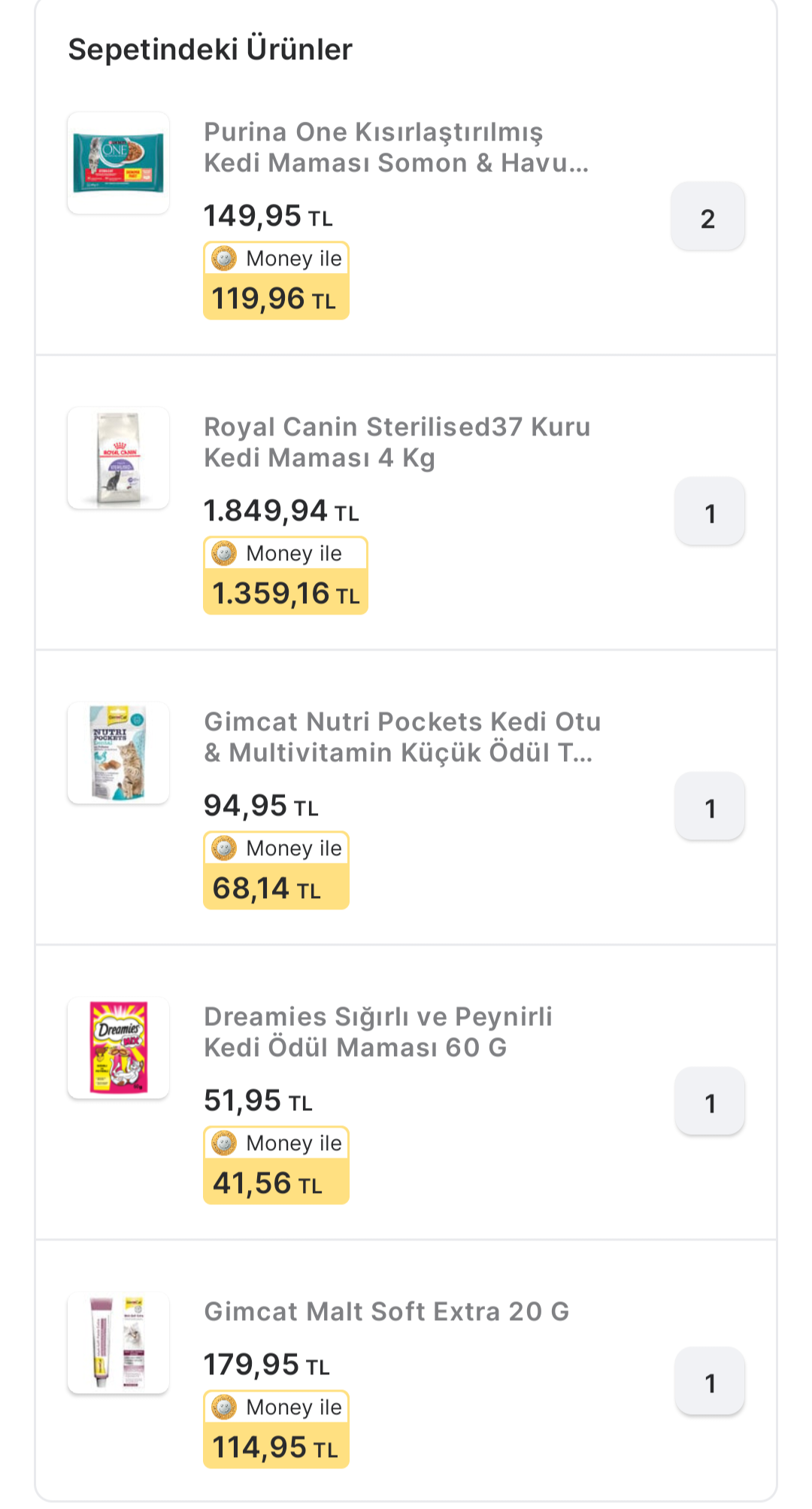Click the Money coin icon under Royal Canin
Image resolution: width=812 pixels, height=1509 pixels.
click(x=224, y=554)
